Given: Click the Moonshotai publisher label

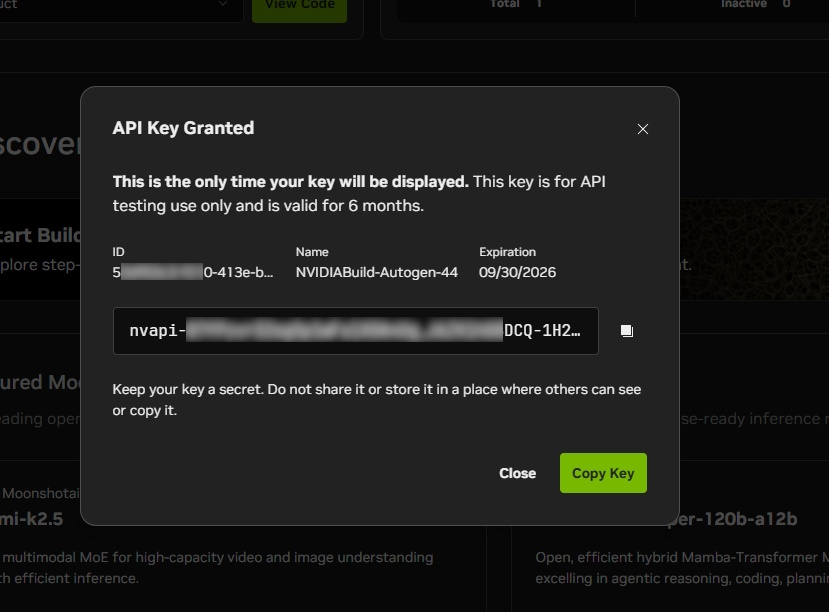Looking at the screenshot, I should [41, 494].
